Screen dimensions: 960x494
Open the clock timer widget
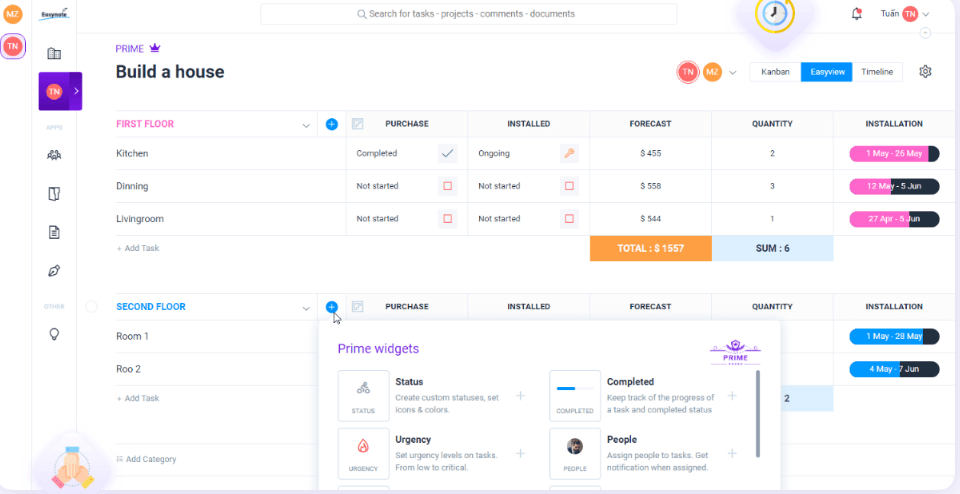point(774,14)
